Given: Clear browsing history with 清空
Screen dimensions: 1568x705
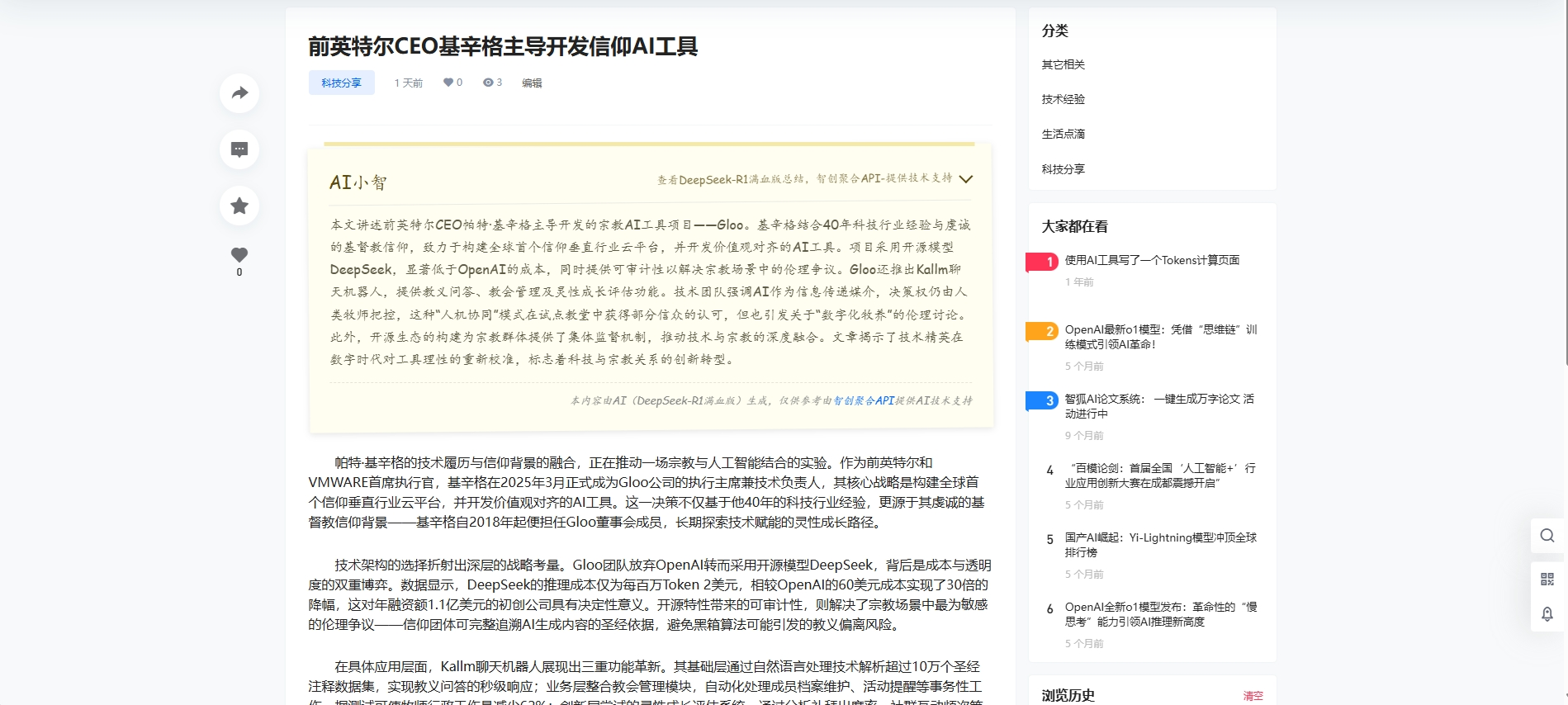Looking at the screenshot, I should pos(1253,696).
